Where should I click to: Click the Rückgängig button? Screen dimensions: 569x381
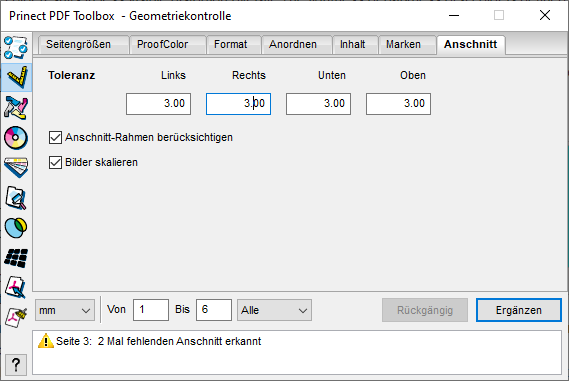click(425, 310)
